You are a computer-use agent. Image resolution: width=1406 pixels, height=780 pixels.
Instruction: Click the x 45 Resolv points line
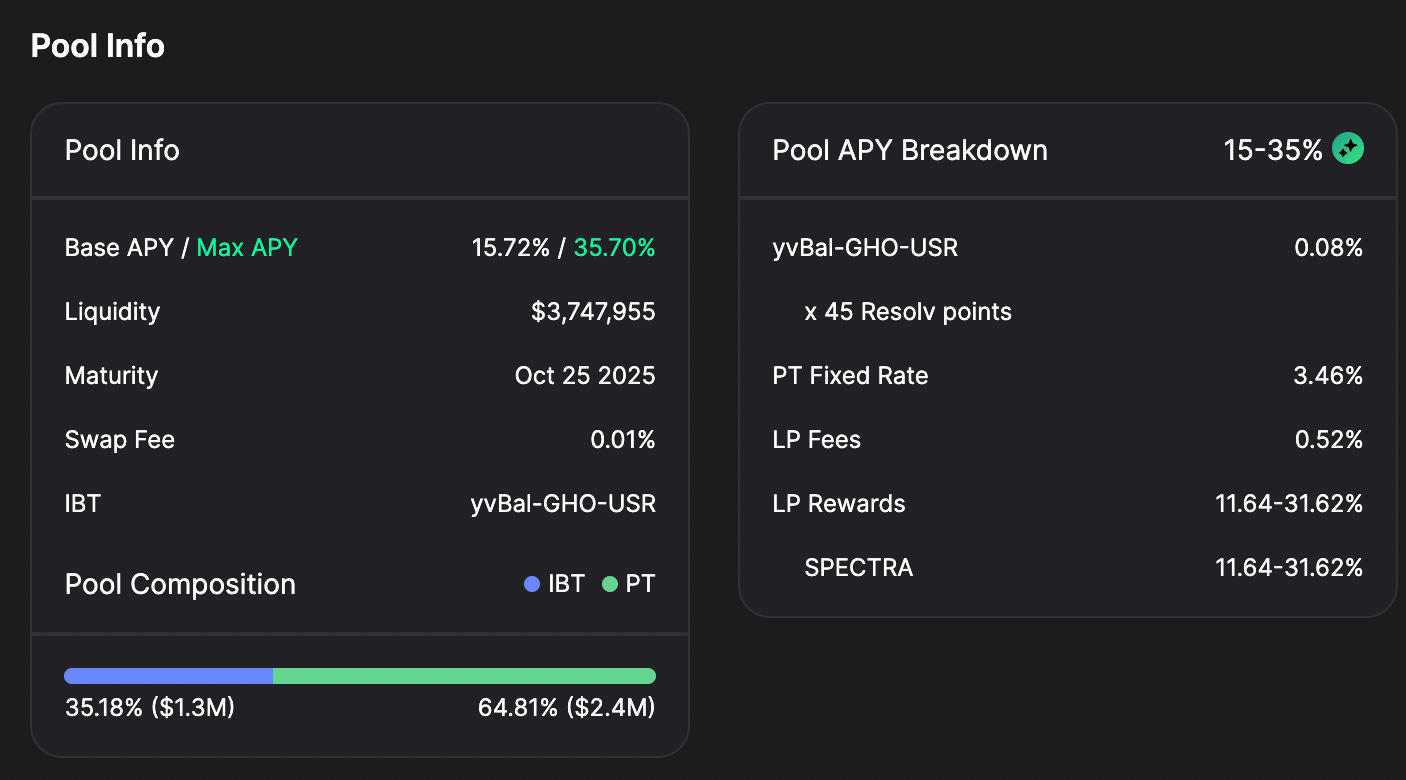(x=908, y=312)
